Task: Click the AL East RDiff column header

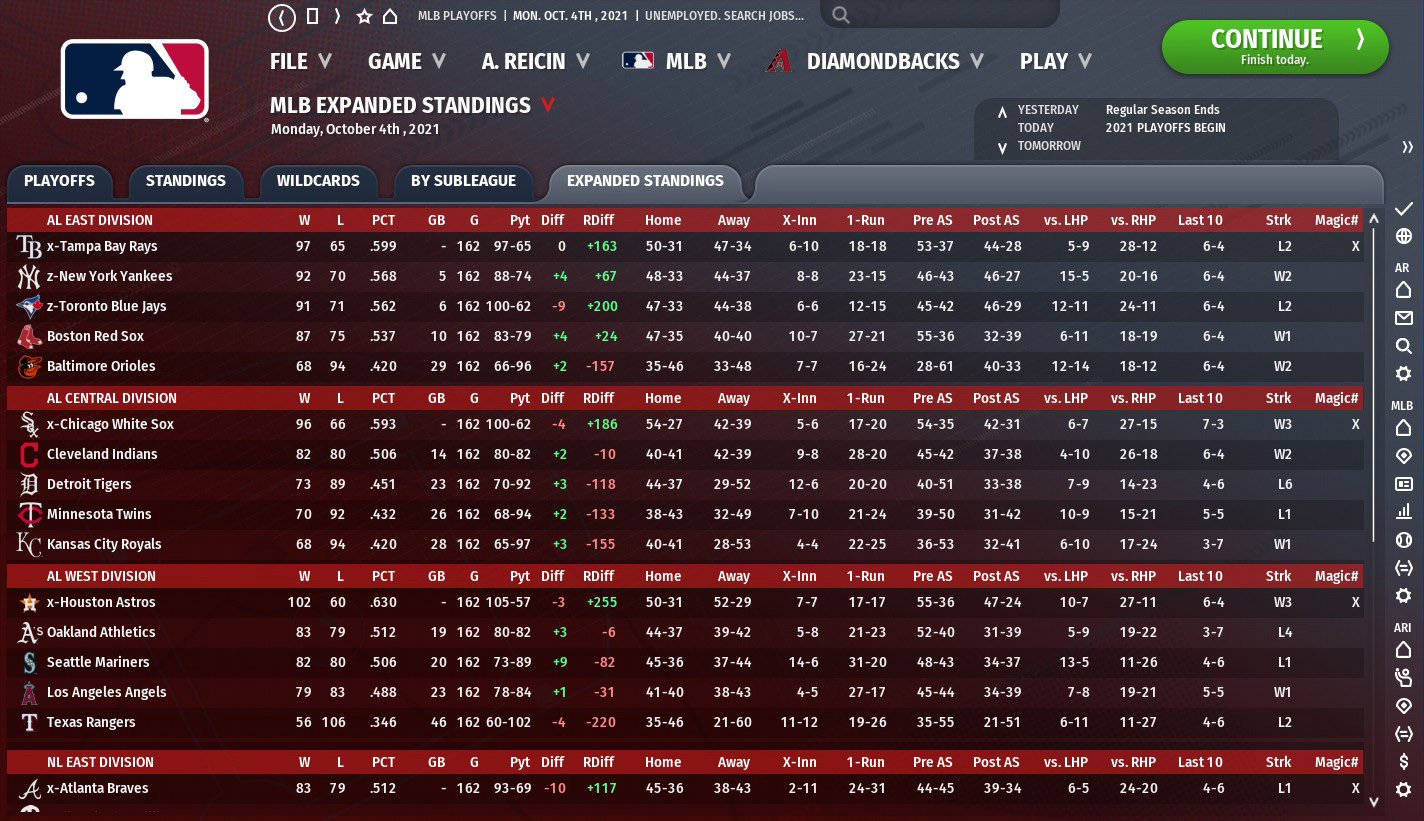Action: (598, 220)
